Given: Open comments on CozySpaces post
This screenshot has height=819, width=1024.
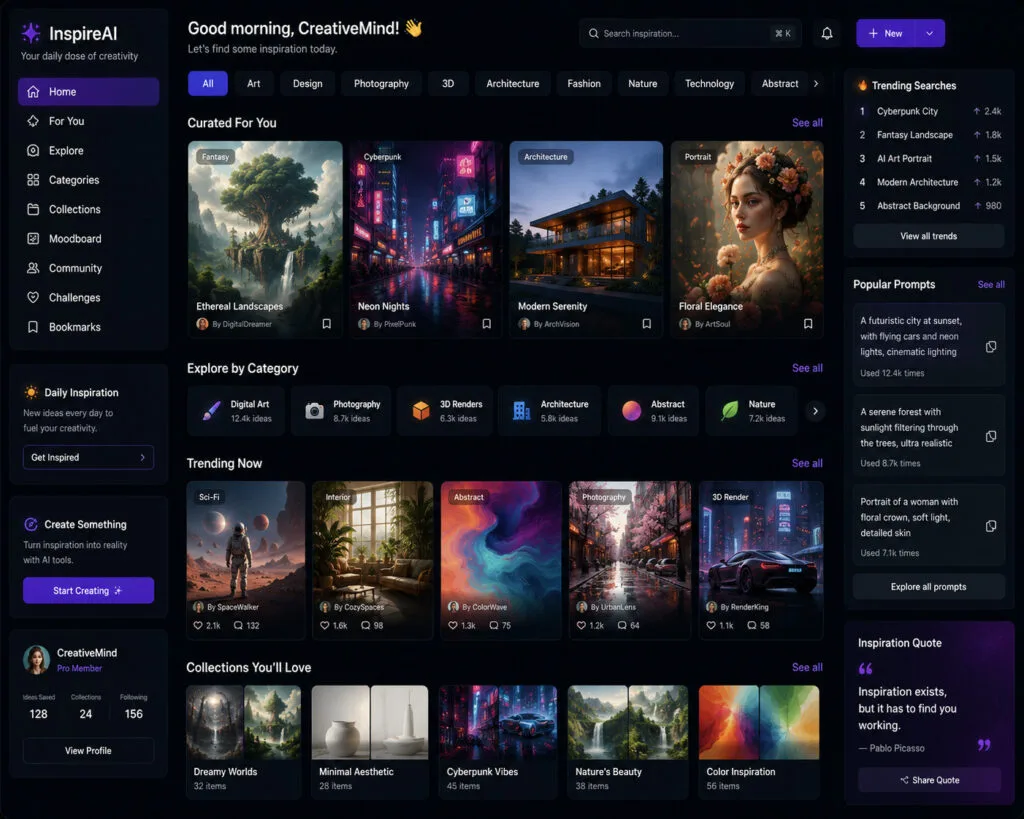Looking at the screenshot, I should point(365,625).
